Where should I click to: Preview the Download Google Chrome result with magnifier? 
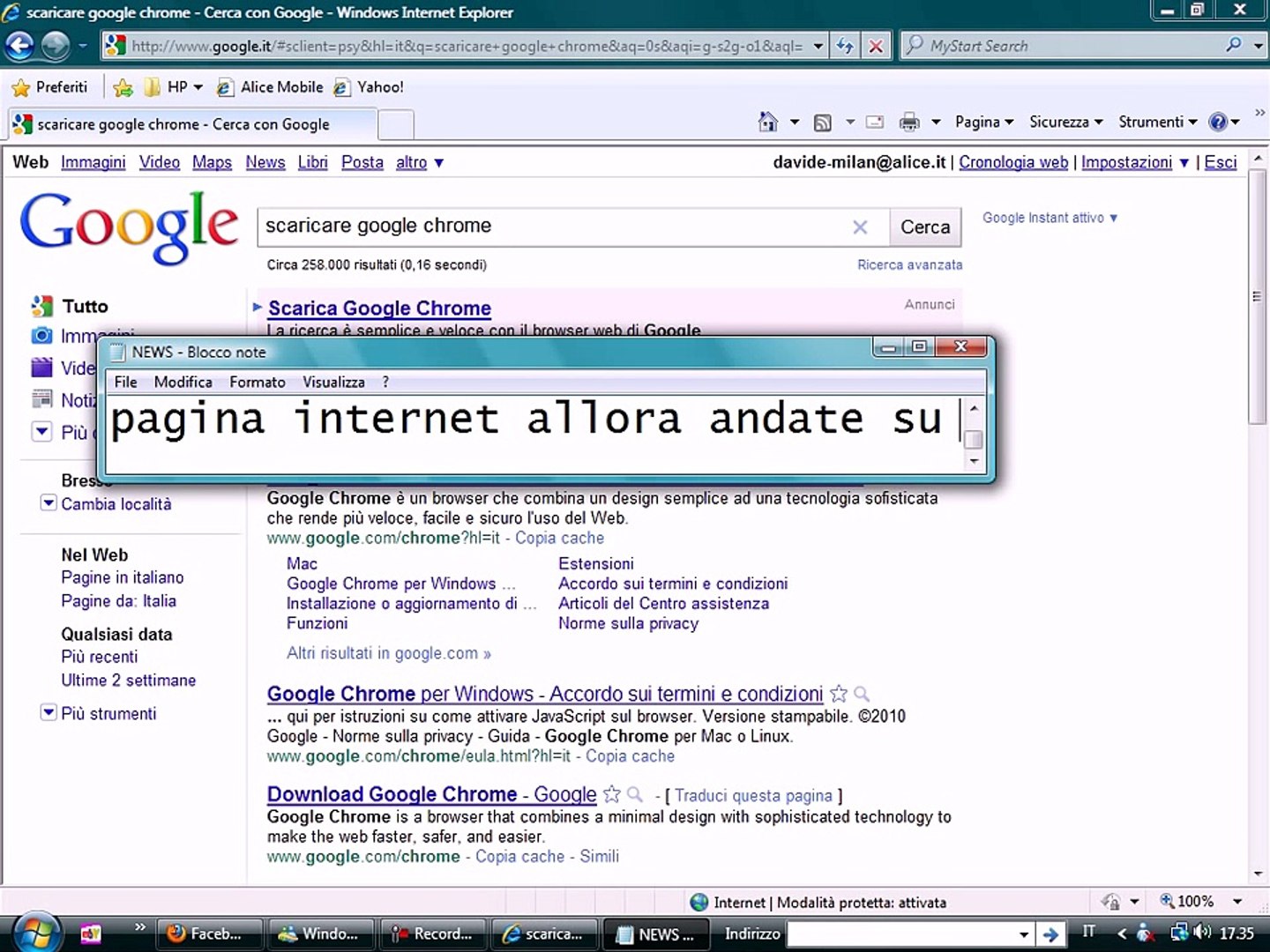635,795
